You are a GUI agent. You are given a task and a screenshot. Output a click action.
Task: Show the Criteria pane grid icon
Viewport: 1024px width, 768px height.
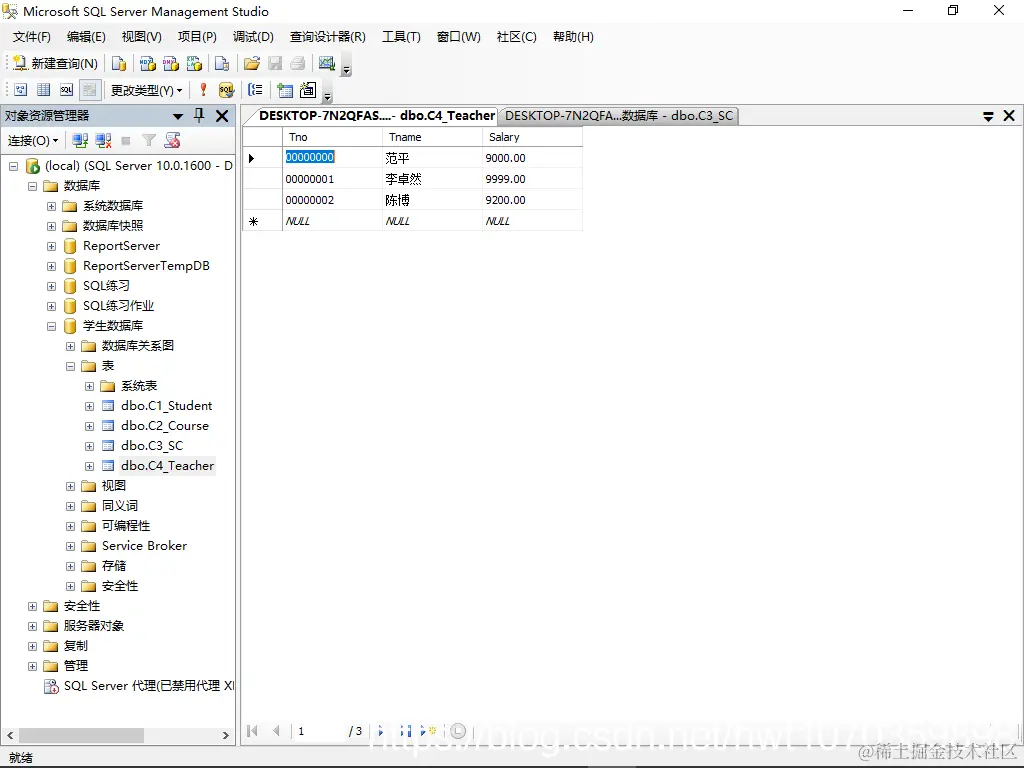[x=44, y=89]
